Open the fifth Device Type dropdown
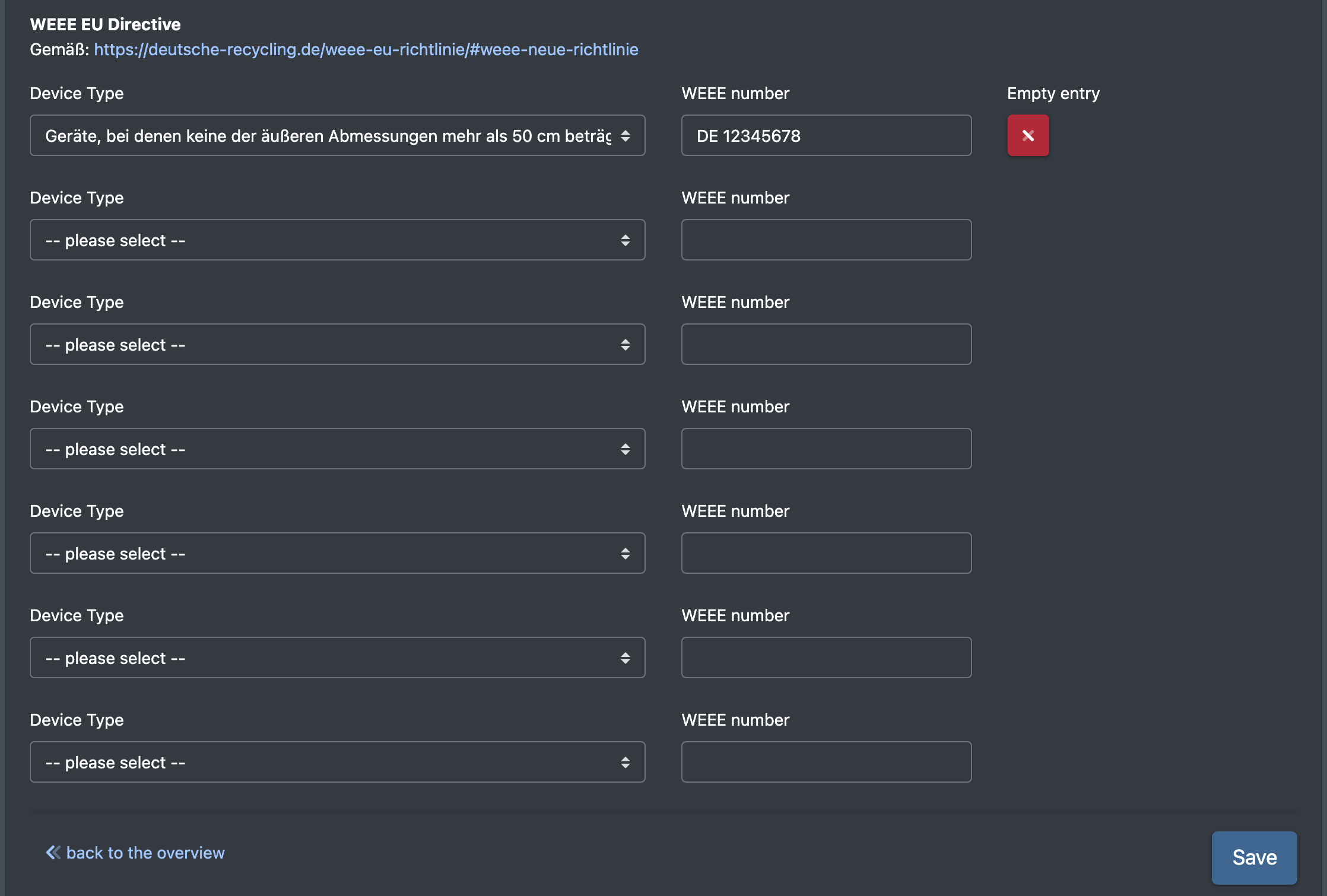The image size is (1327, 896). point(337,553)
